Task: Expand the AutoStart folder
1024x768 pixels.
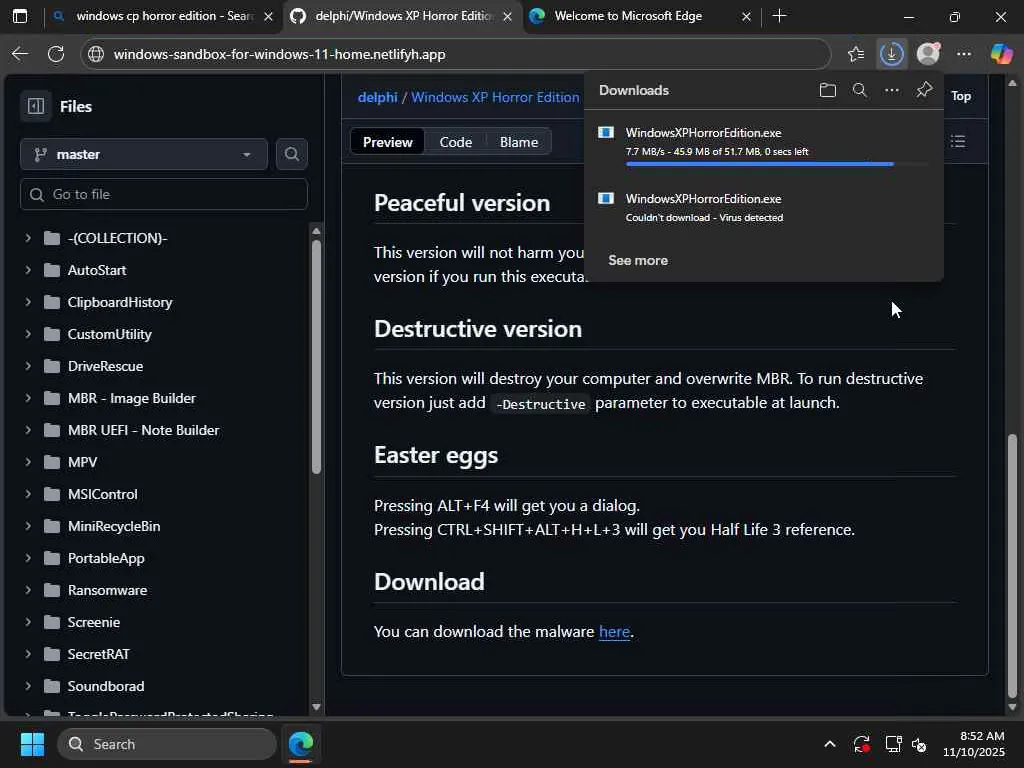Action: (28, 270)
